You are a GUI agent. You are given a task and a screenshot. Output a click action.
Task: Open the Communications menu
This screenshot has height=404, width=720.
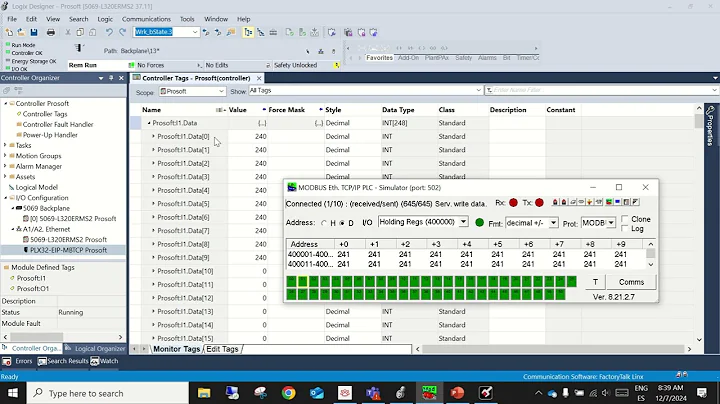[146, 19]
